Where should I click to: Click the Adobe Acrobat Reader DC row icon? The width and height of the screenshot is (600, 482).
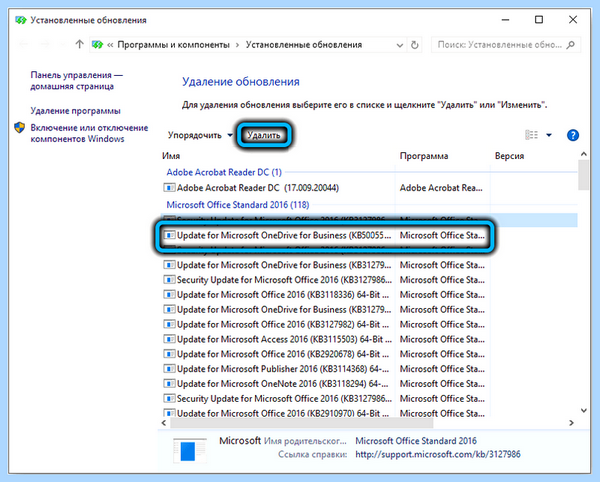[x=169, y=188]
